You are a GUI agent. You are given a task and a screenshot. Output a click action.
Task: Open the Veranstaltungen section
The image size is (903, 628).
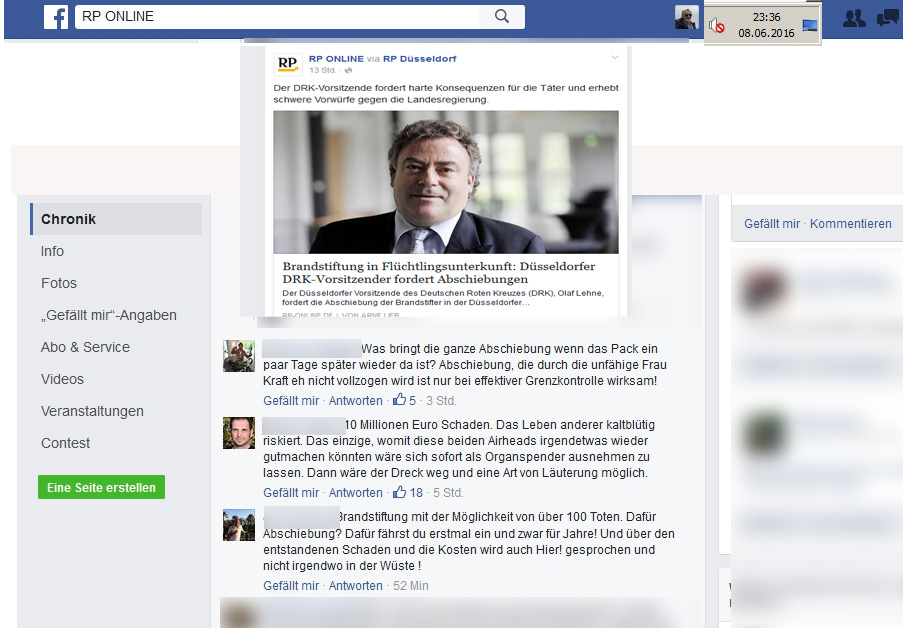point(92,411)
